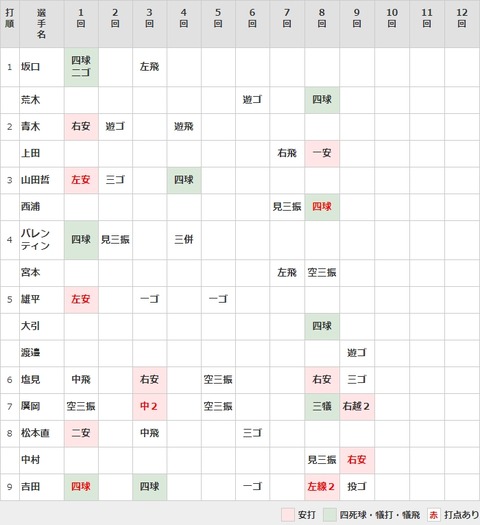The height and width of the screenshot is (525, 480).
Task: Select 青木's 右安 cell in inning 1
Action: click(81, 127)
